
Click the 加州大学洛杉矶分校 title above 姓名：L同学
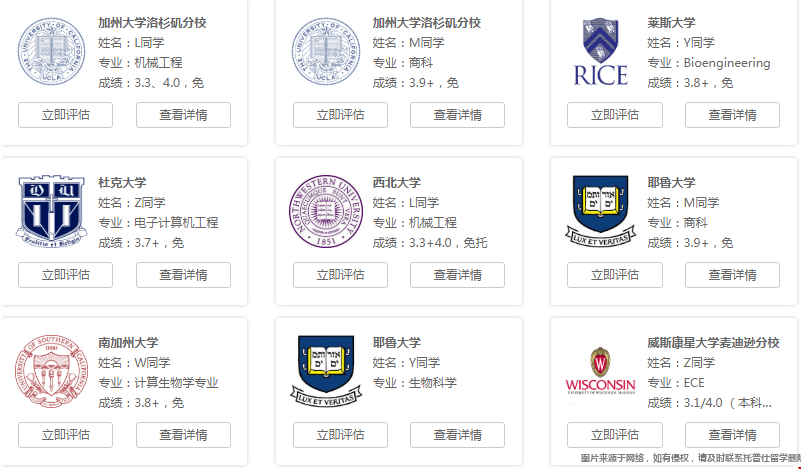152,23
